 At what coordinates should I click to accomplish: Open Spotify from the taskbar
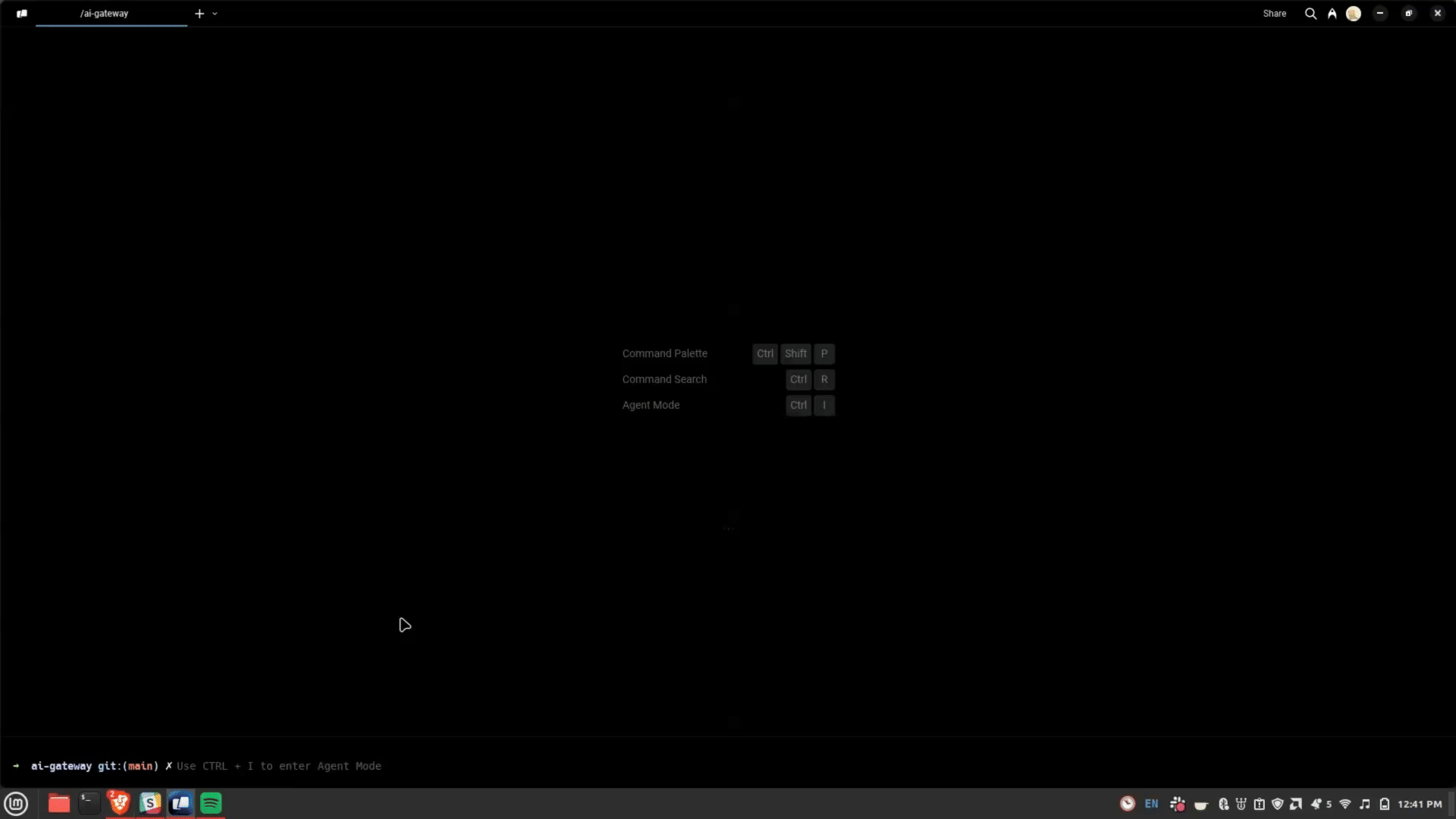(x=211, y=803)
